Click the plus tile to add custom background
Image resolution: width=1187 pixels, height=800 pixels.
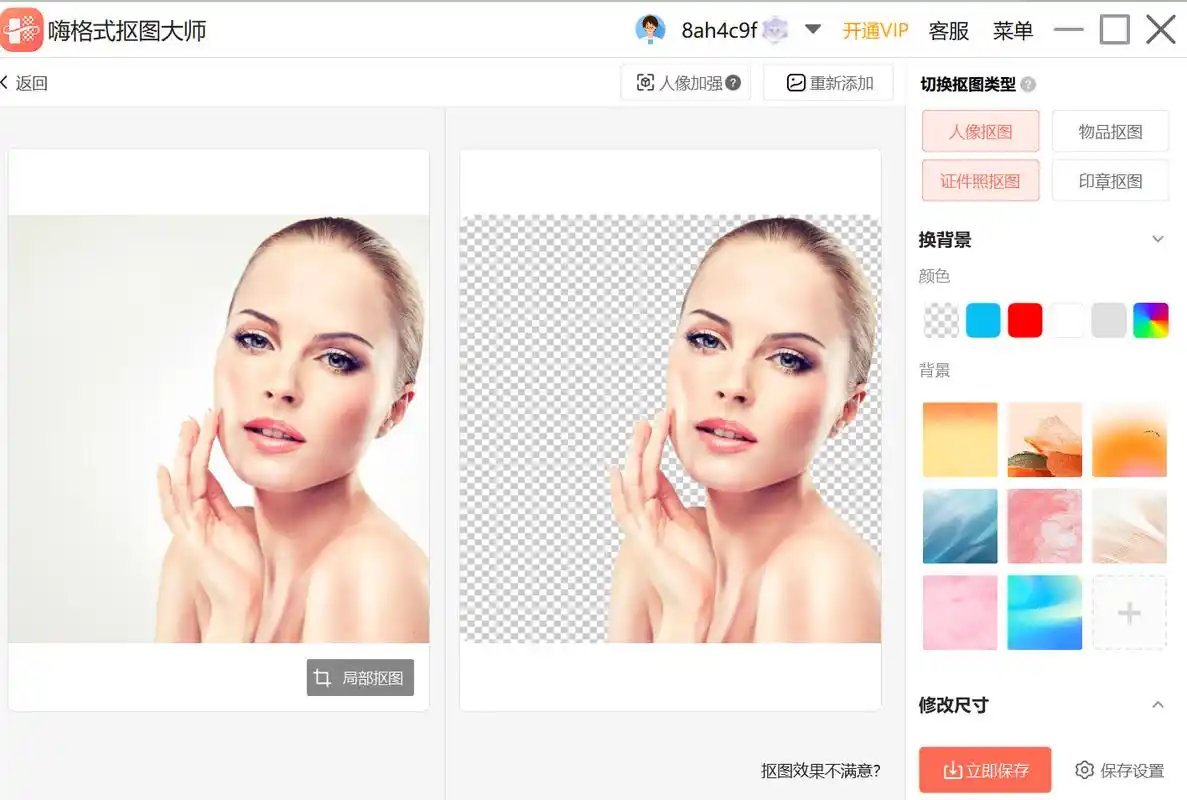(1129, 613)
